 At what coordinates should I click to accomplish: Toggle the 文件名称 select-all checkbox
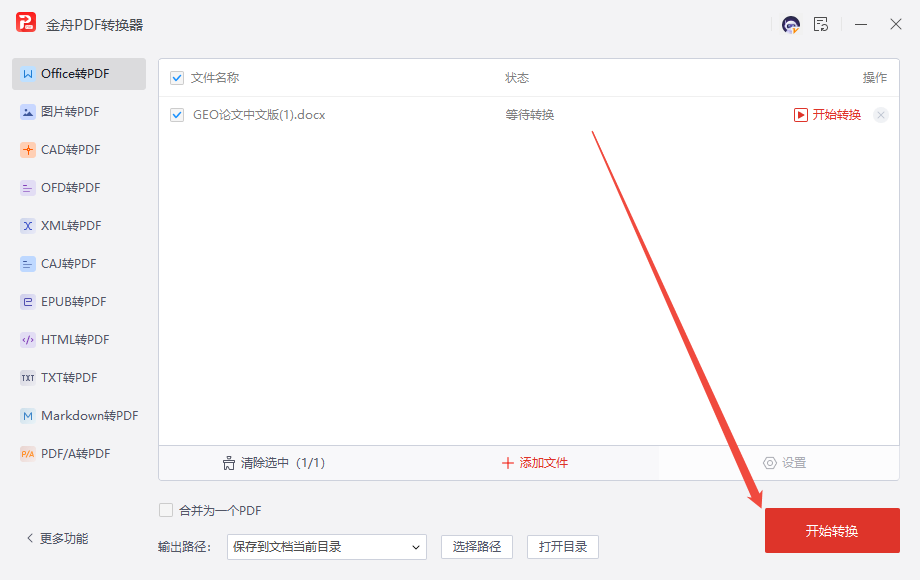pyautogui.click(x=177, y=78)
